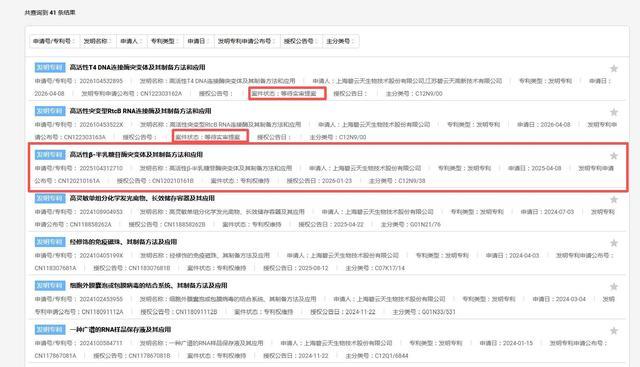Click filing date 2024-01-15
640x367 pixels.
click(518, 343)
